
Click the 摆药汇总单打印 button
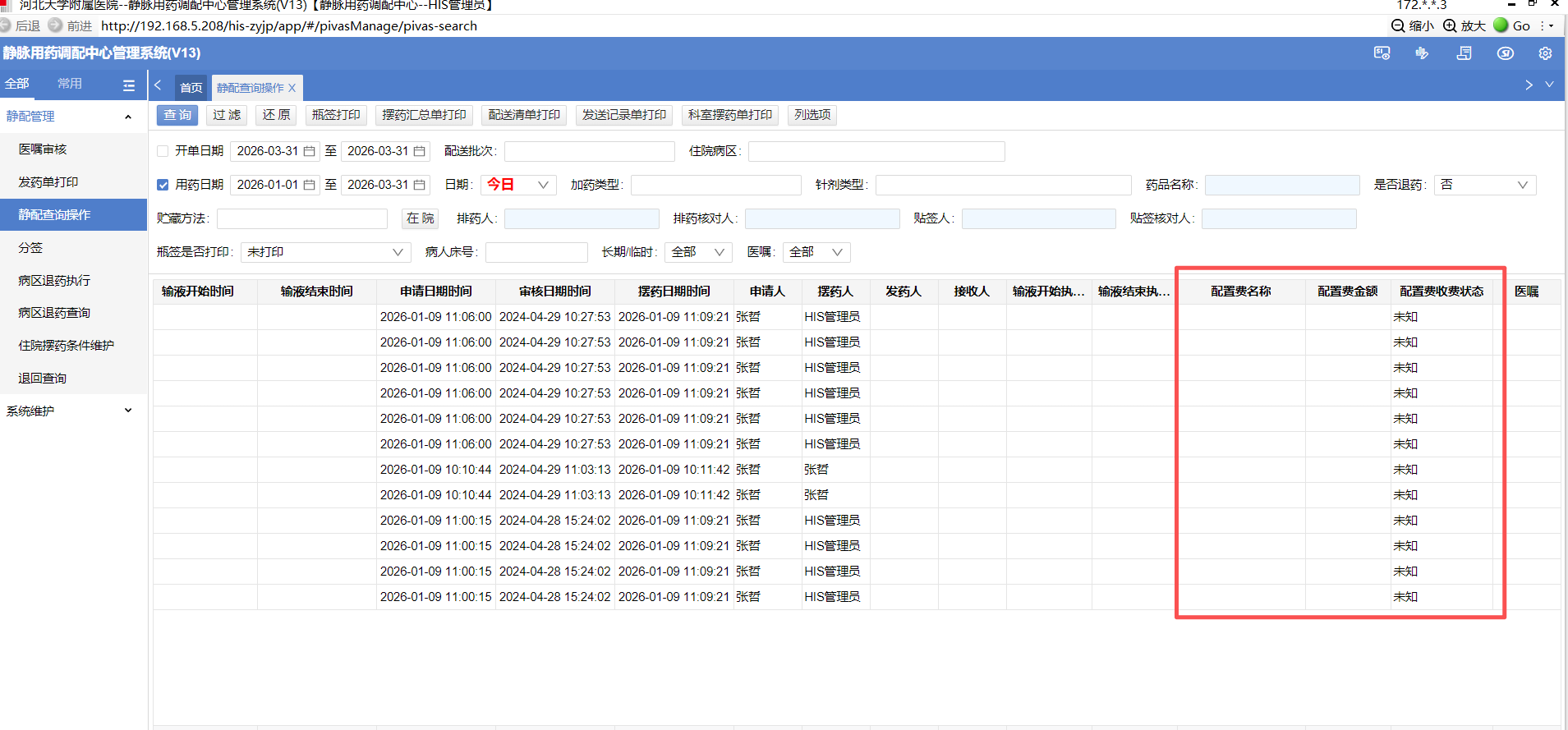[424, 115]
